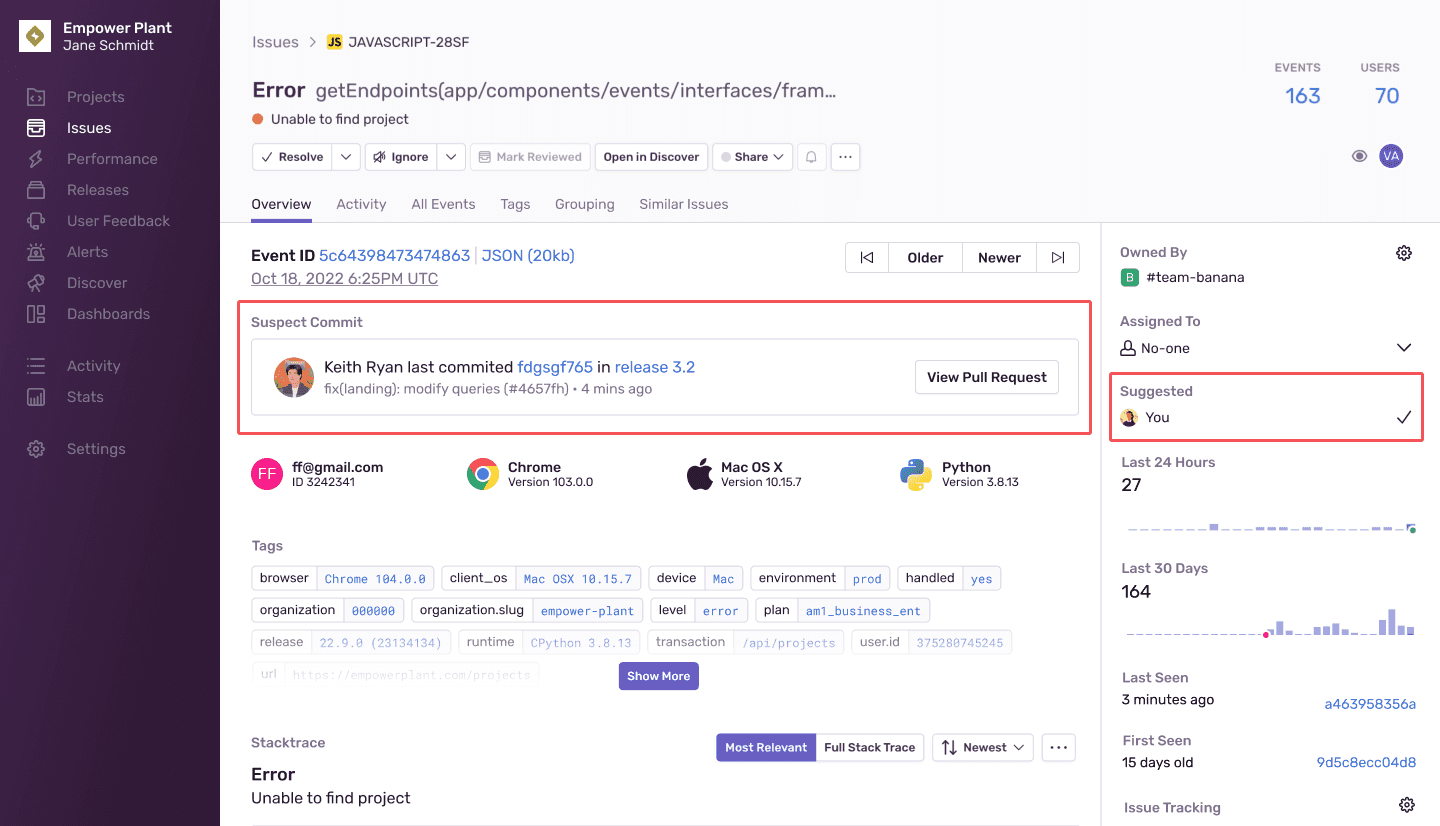Expand the Resolve dropdown arrow
Image resolution: width=1440 pixels, height=826 pixels.
pos(346,156)
